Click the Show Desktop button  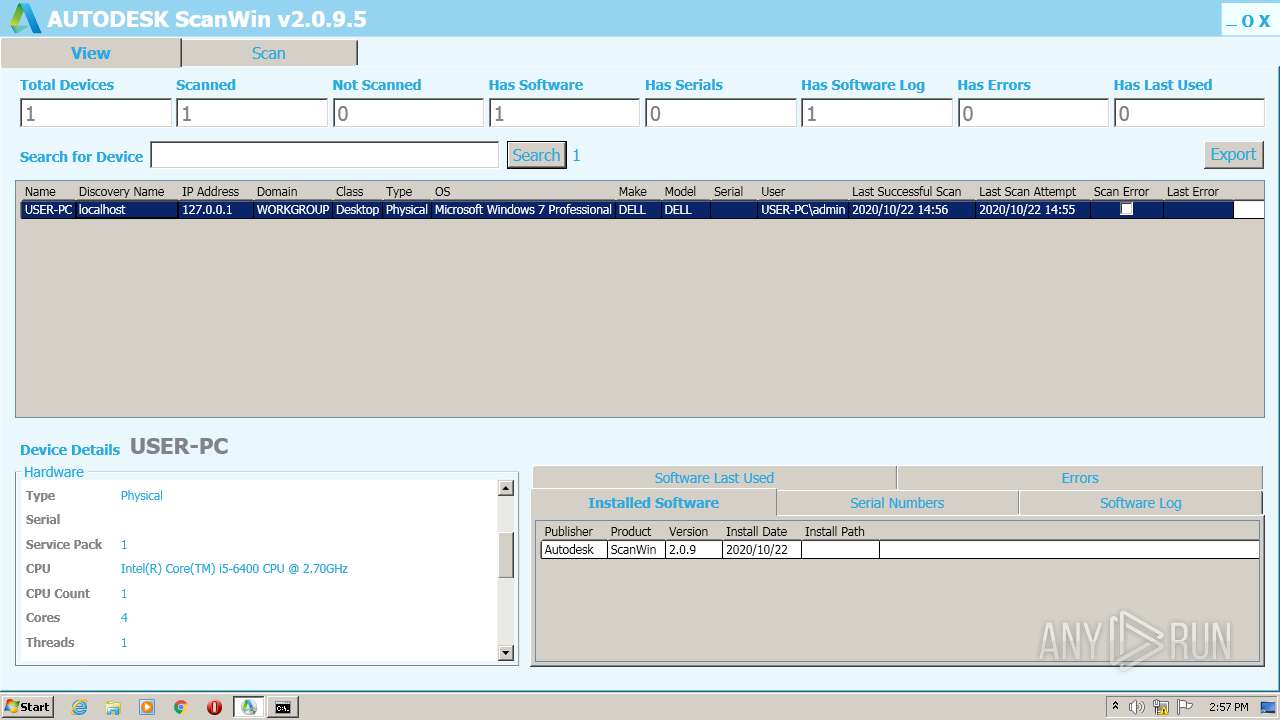click(1268, 707)
